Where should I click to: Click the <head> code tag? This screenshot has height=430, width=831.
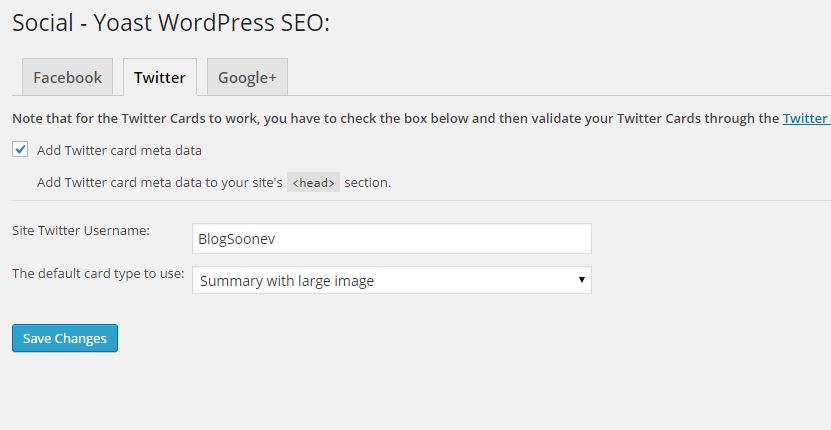(x=313, y=182)
